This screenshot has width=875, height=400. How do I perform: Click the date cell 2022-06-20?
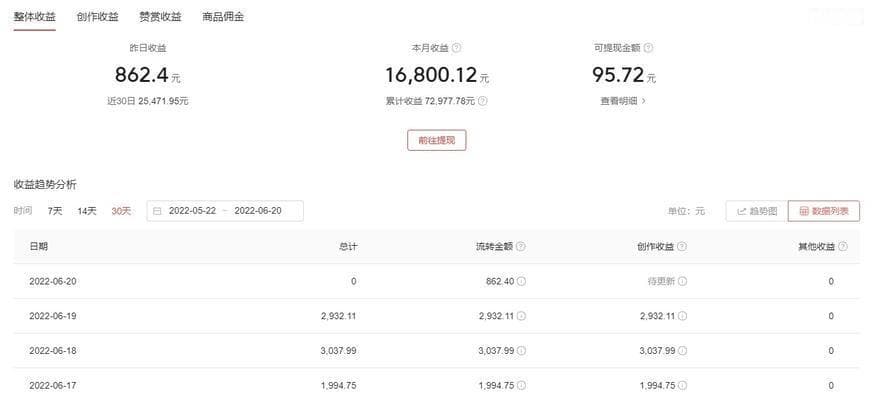[53, 281]
